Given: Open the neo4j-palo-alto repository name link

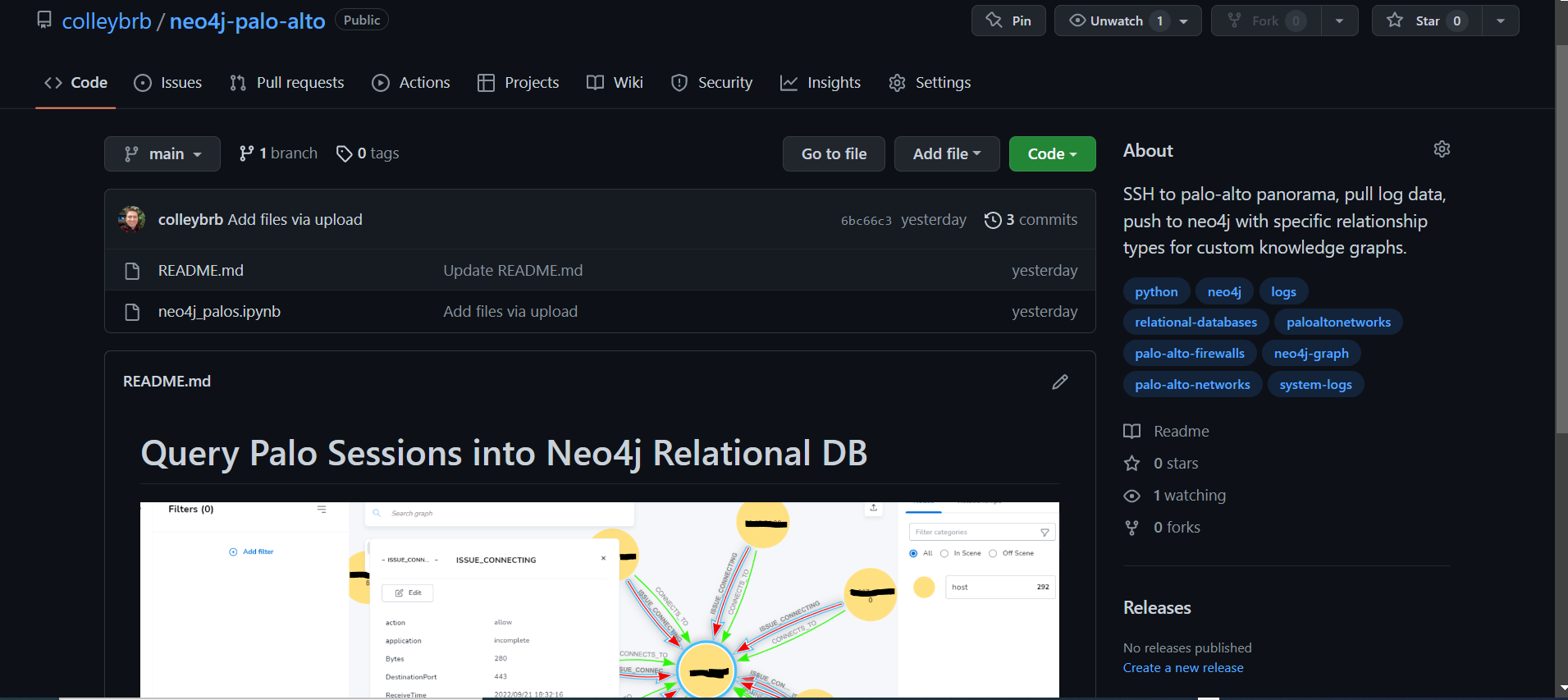Looking at the screenshot, I should pyautogui.click(x=248, y=21).
